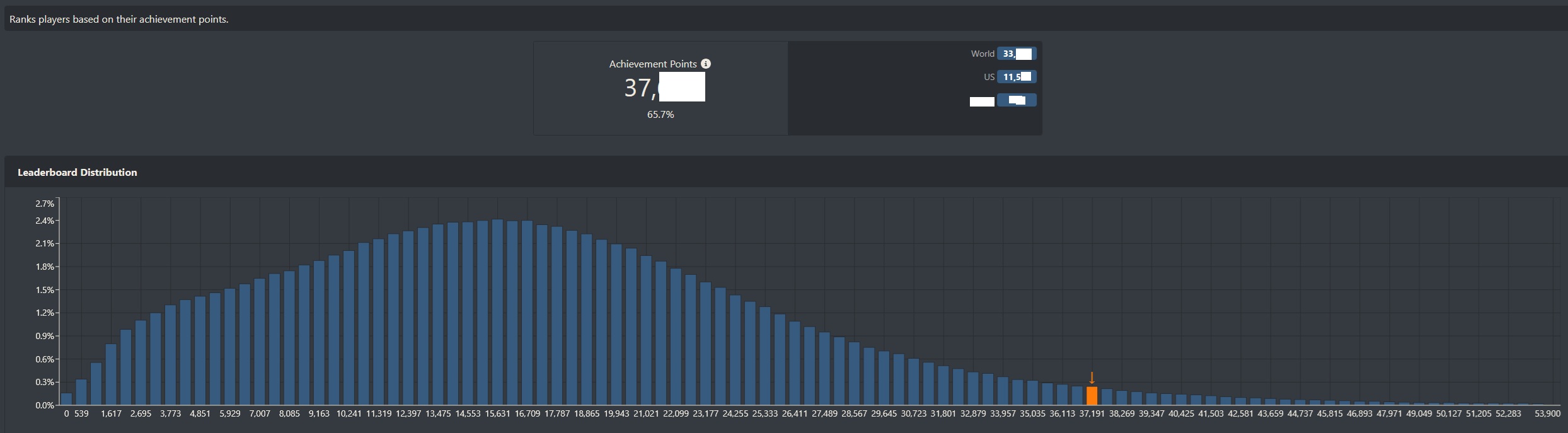
Task: Open the World rank badge
Action: pos(1017,54)
